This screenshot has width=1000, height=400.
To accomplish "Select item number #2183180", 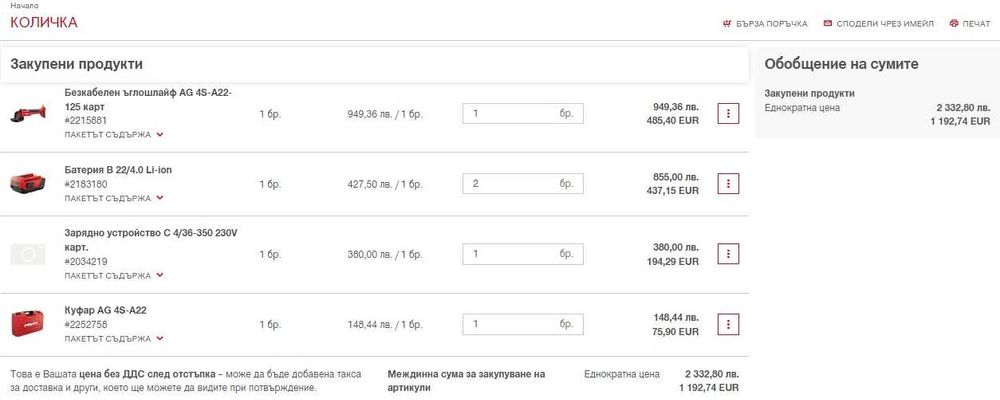I will [x=85, y=184].
